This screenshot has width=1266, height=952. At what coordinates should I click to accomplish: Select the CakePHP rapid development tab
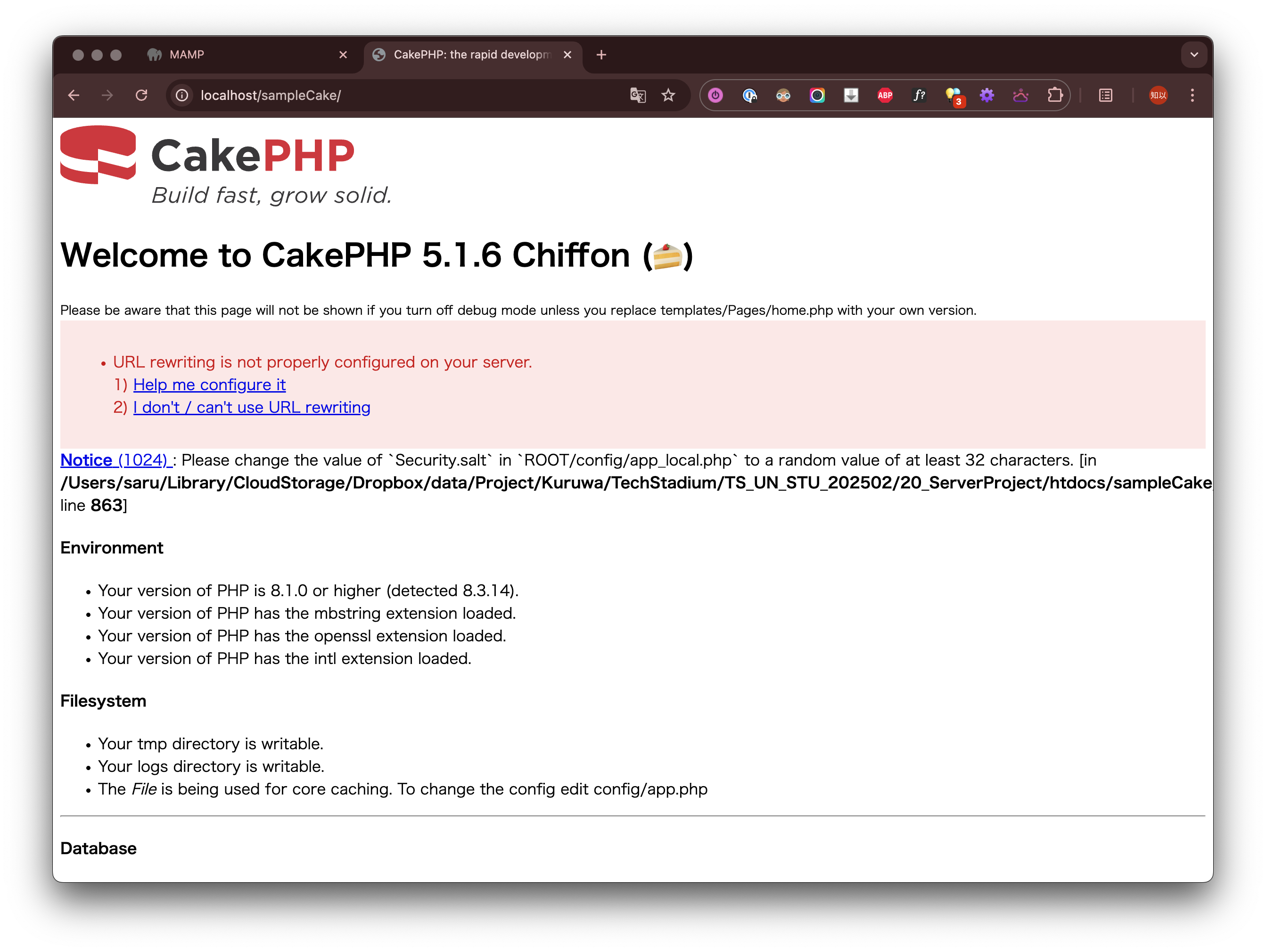click(x=472, y=55)
